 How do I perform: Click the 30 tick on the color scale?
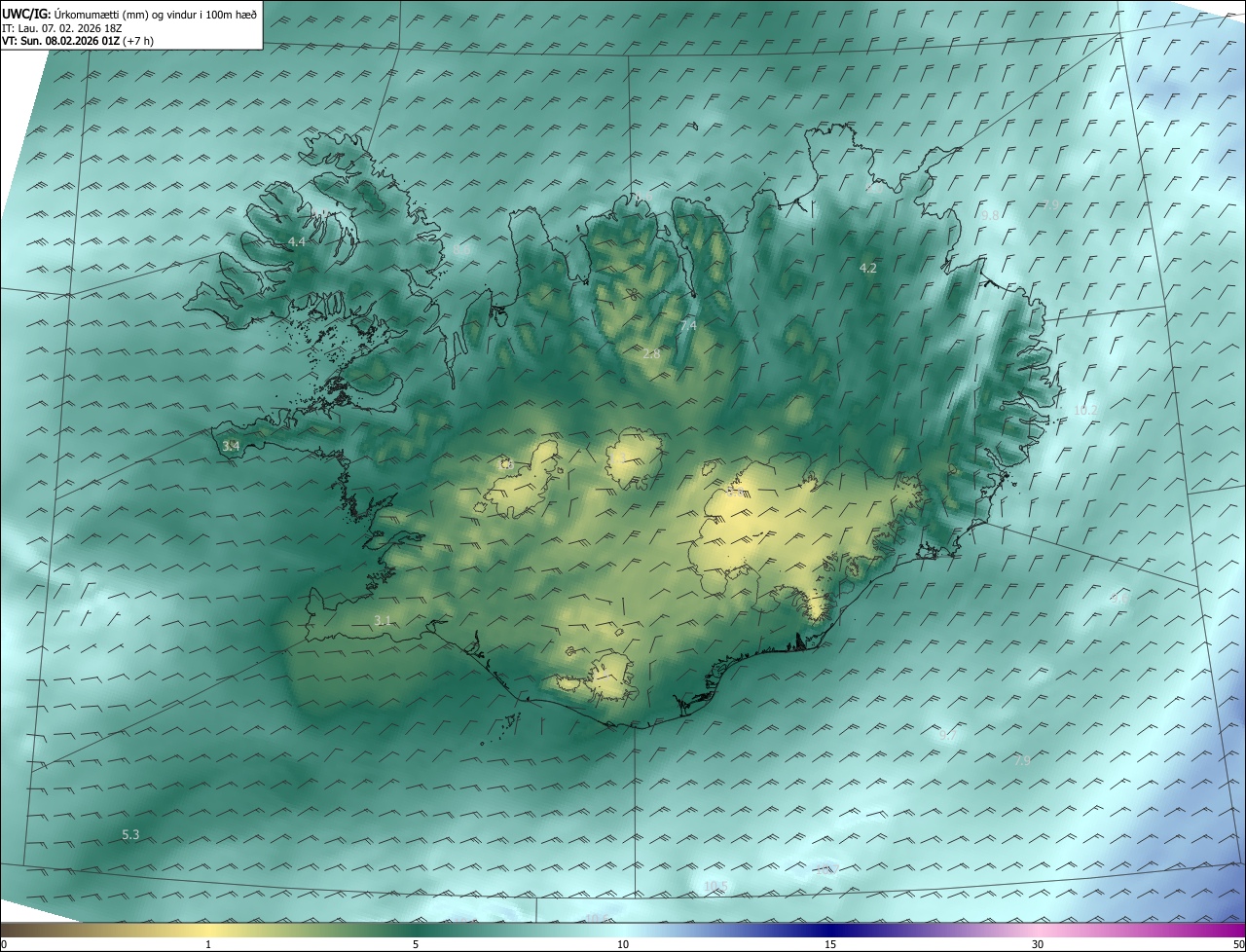click(1038, 944)
